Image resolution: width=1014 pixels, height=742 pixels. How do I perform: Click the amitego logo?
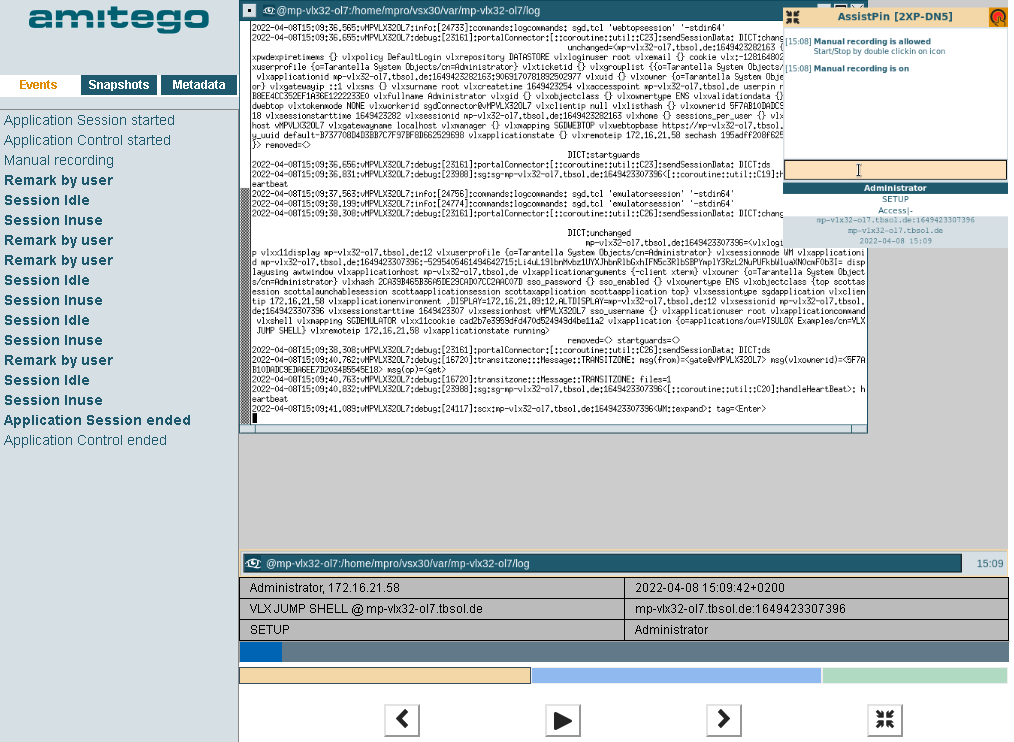(104, 19)
